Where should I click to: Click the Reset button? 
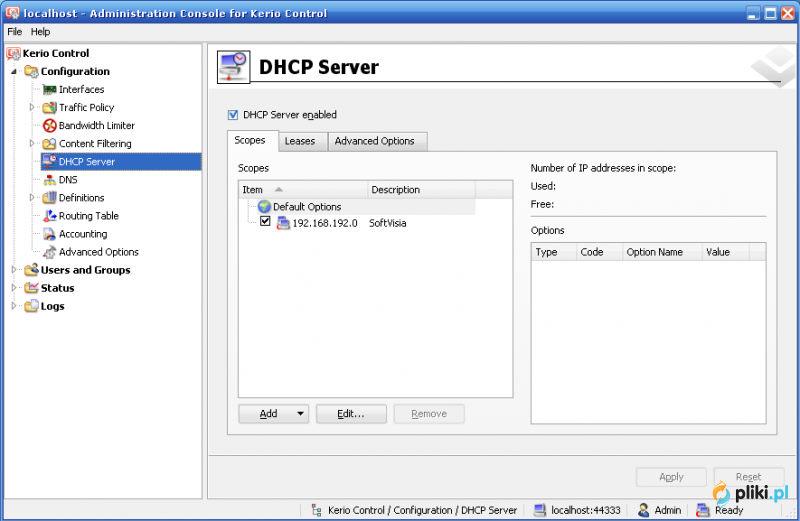[x=748, y=477]
